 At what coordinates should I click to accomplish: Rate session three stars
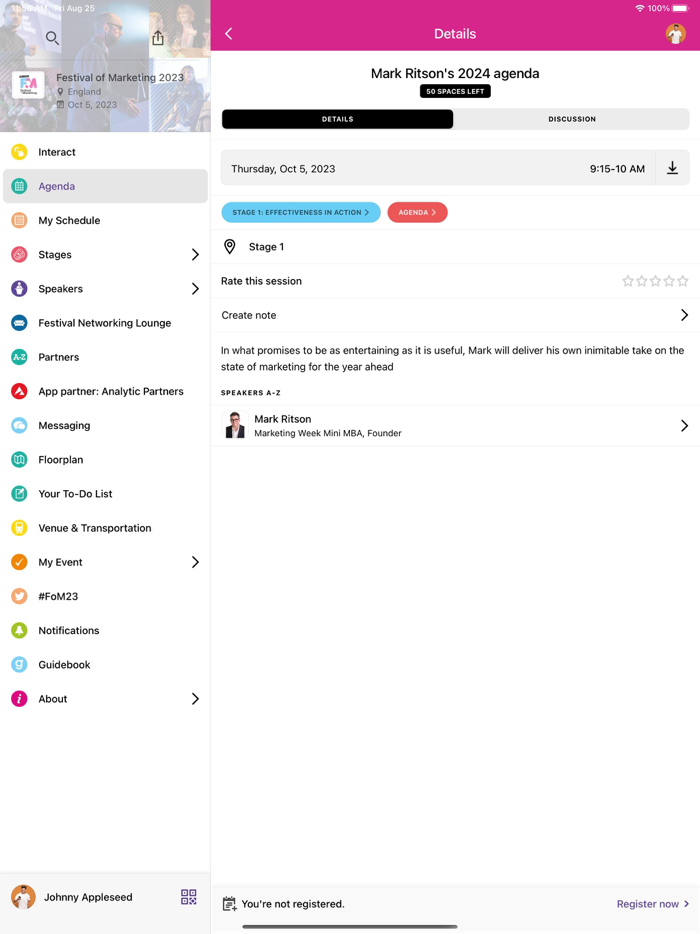[x=655, y=281]
